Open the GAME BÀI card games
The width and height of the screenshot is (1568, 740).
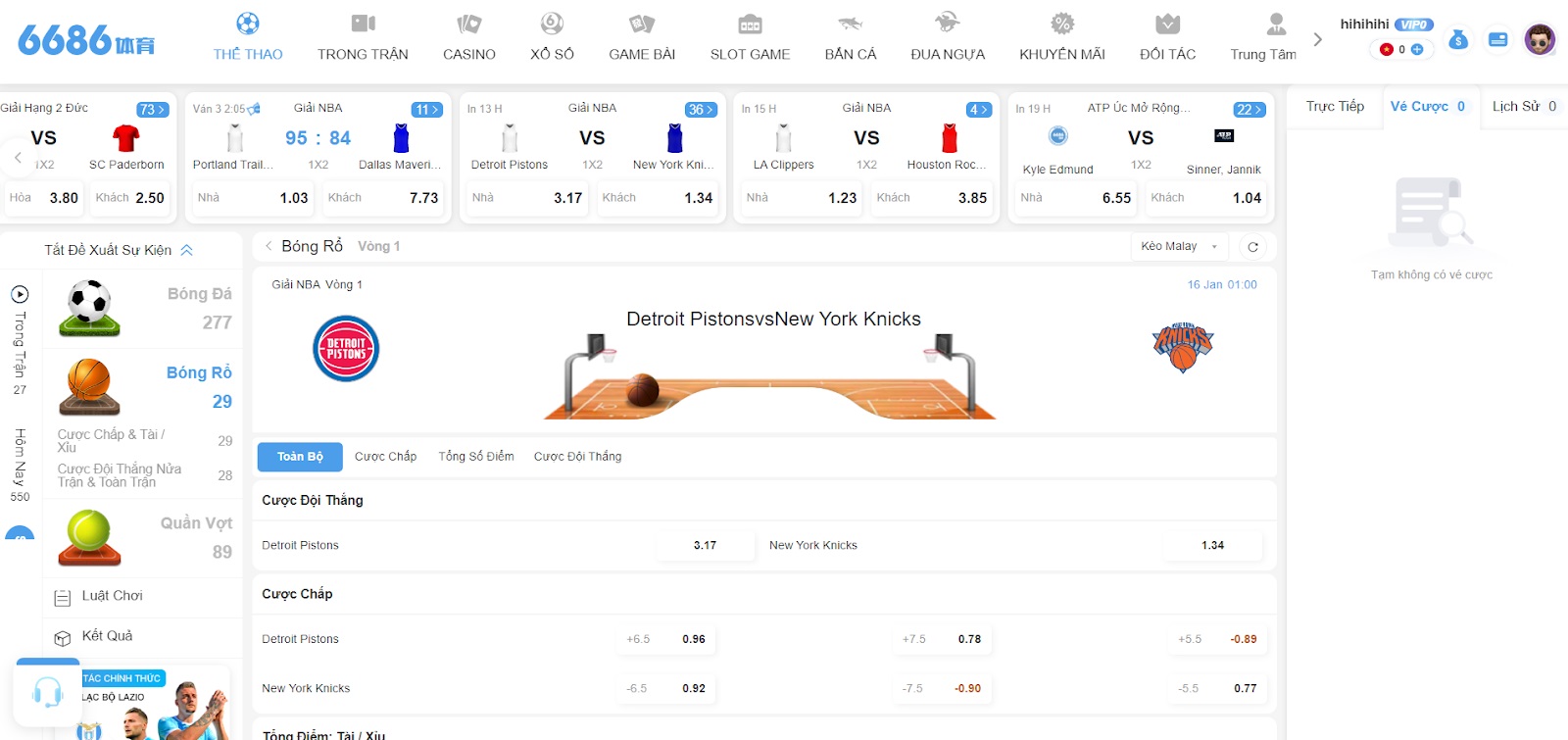click(642, 37)
